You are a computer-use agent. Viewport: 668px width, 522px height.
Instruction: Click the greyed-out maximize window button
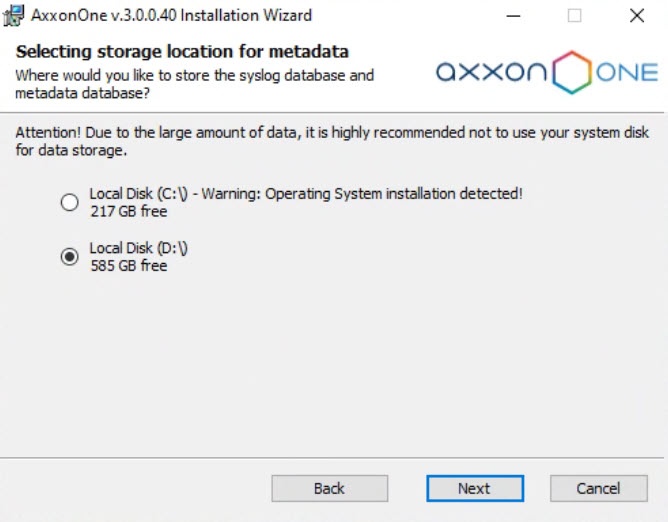coord(575,16)
